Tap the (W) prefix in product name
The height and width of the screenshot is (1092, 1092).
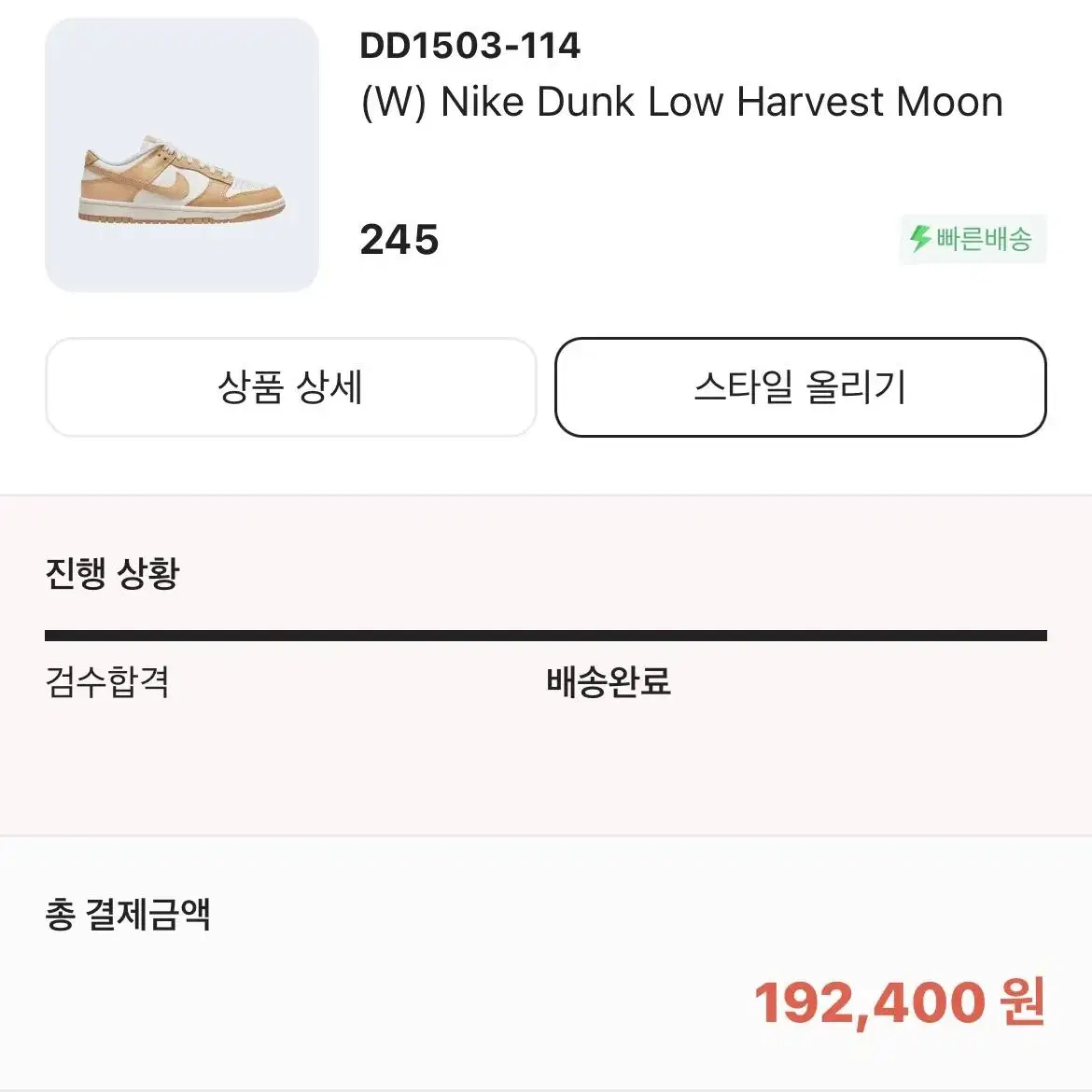pos(394,103)
